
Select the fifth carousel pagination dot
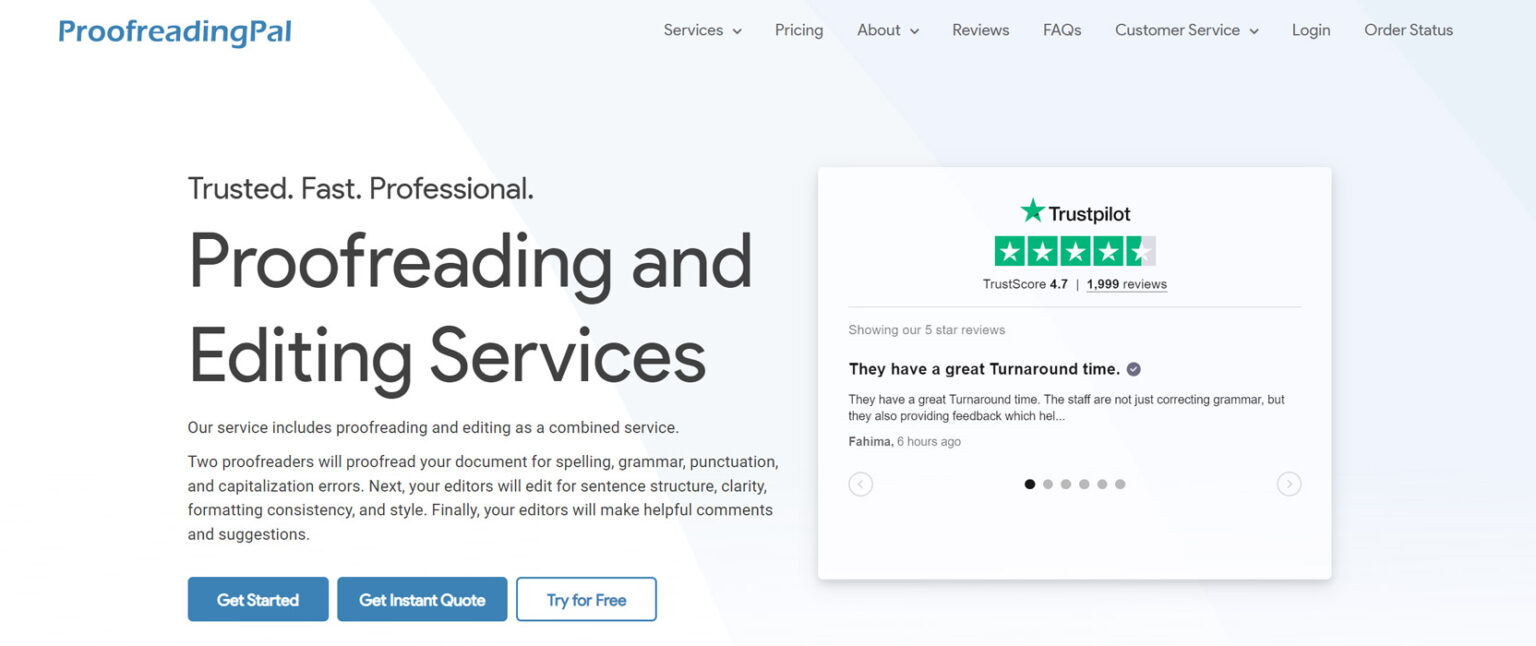(x=1102, y=483)
